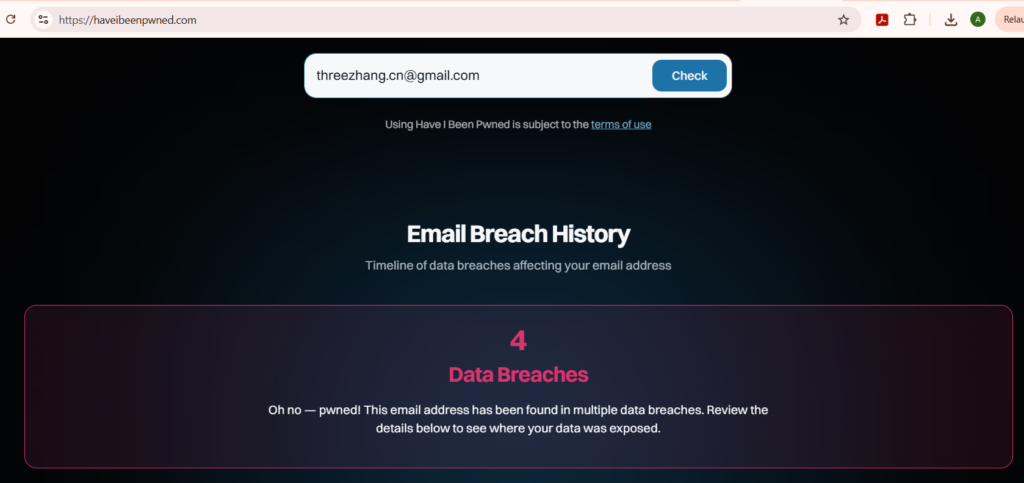Viewport: 1024px width, 483px height.
Task: Click the left edge of the breach summary card
Action: coord(26,386)
